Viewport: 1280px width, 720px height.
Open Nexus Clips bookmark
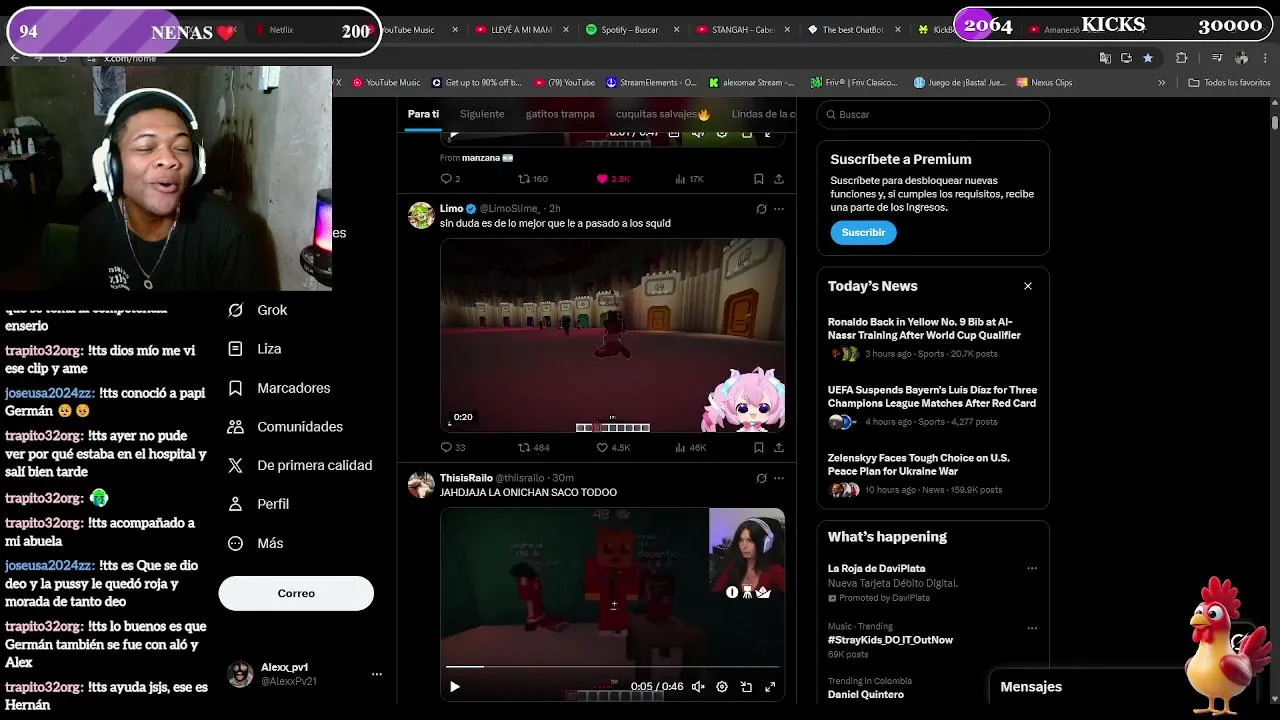pyautogui.click(x=1044, y=82)
